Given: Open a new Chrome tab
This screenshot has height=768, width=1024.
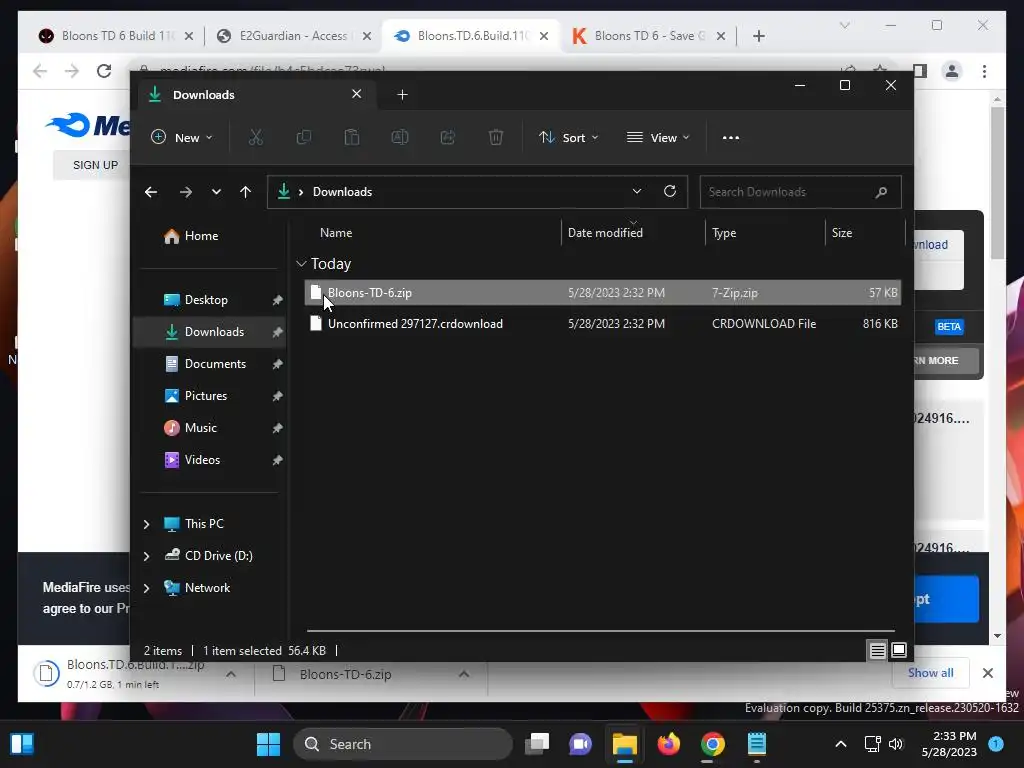Looking at the screenshot, I should (758, 36).
